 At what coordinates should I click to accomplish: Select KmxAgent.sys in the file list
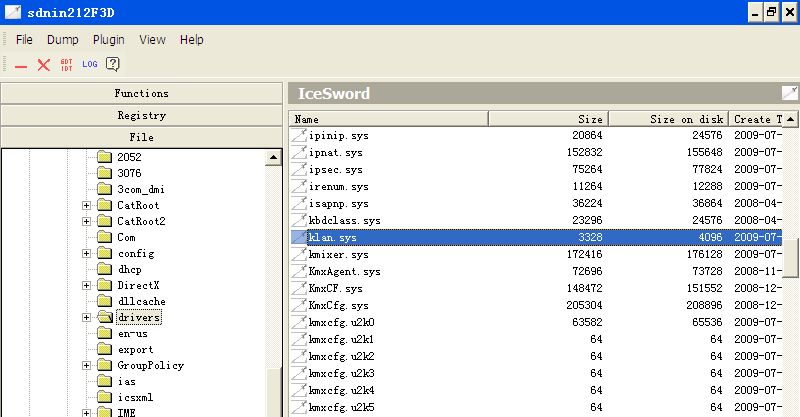click(344, 271)
